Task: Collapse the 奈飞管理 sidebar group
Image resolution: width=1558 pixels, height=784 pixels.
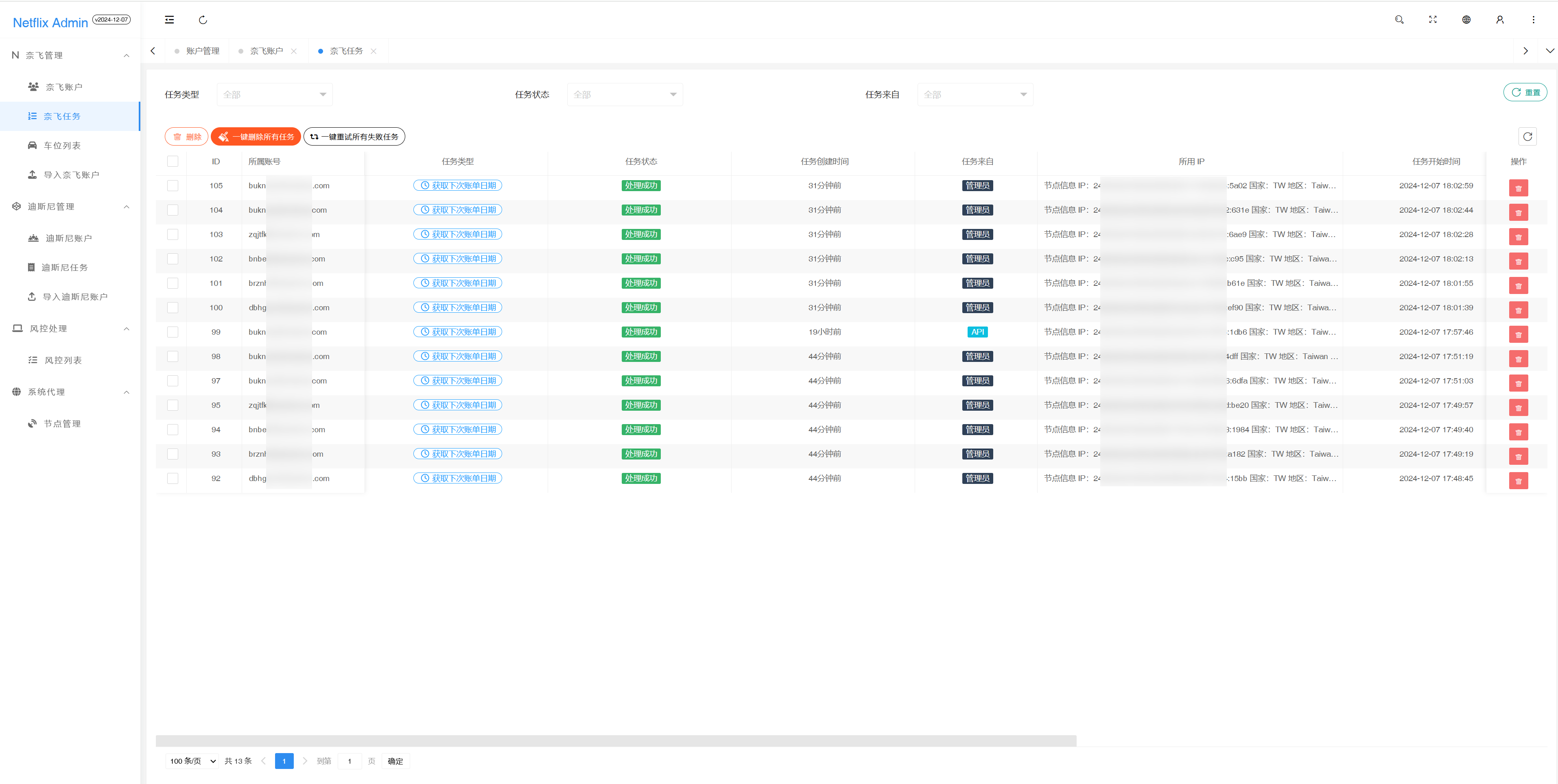Action: click(x=70, y=55)
